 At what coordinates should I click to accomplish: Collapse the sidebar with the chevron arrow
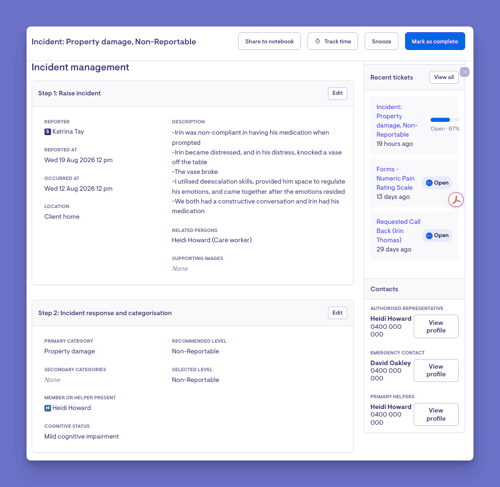pyautogui.click(x=464, y=72)
